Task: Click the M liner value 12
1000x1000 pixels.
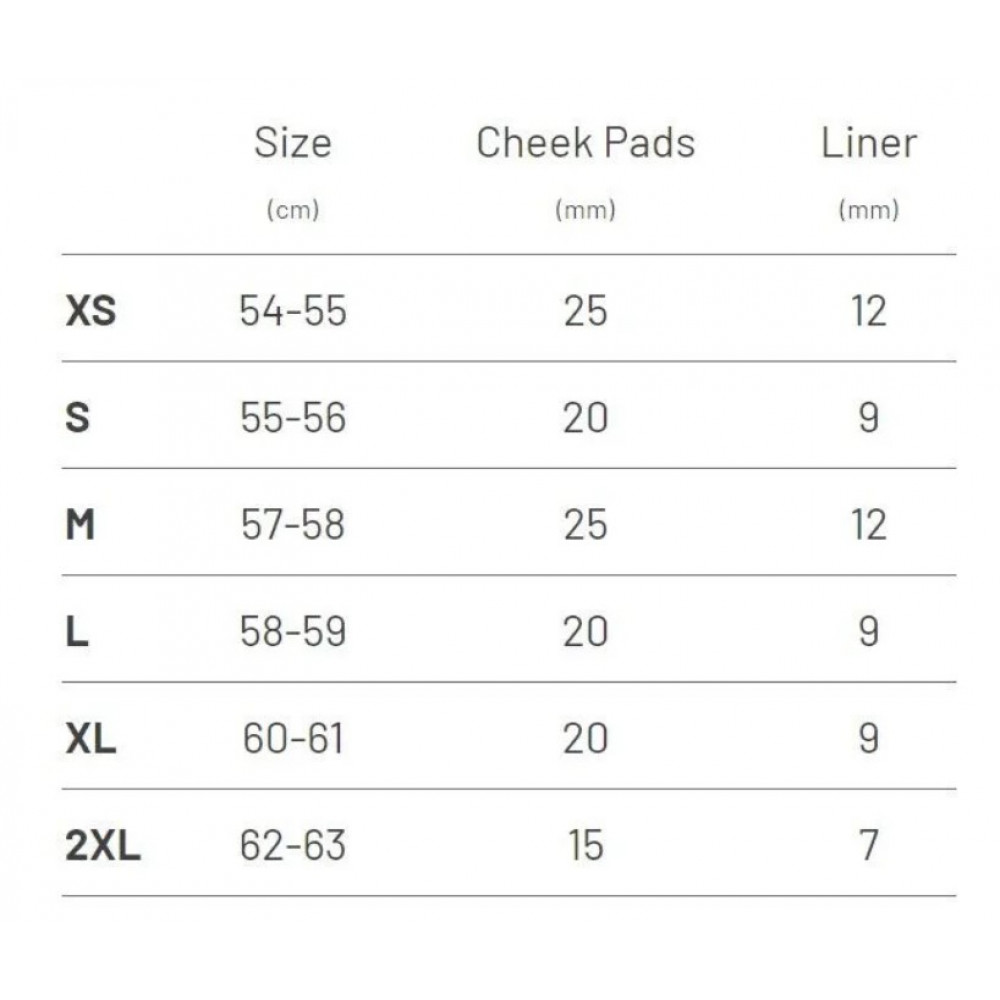Action: (869, 525)
